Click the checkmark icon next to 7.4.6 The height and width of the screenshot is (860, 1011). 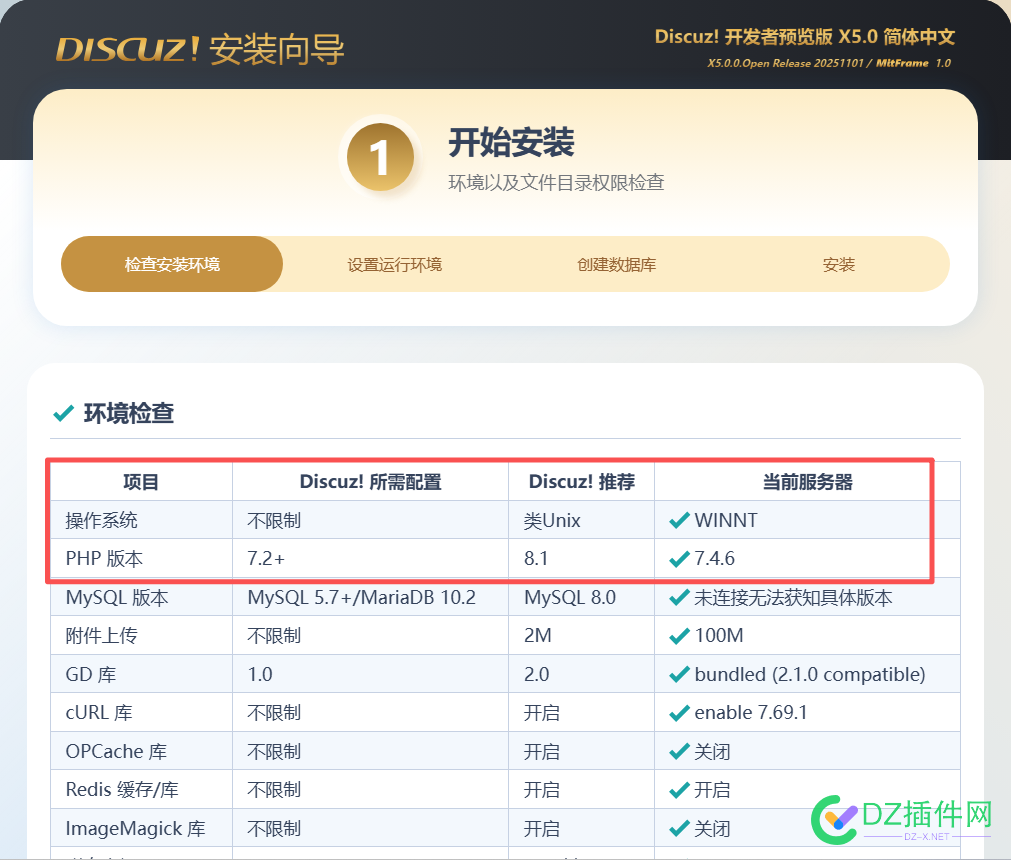[679, 558]
